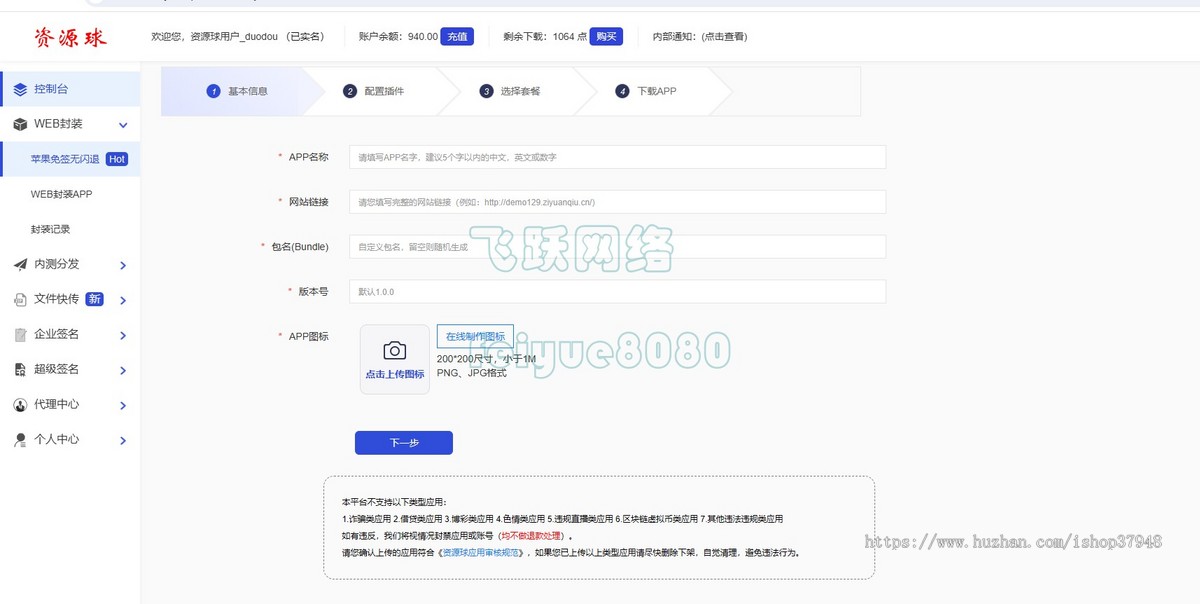
Task: Click the 充值 recharge button
Action: pos(457,36)
